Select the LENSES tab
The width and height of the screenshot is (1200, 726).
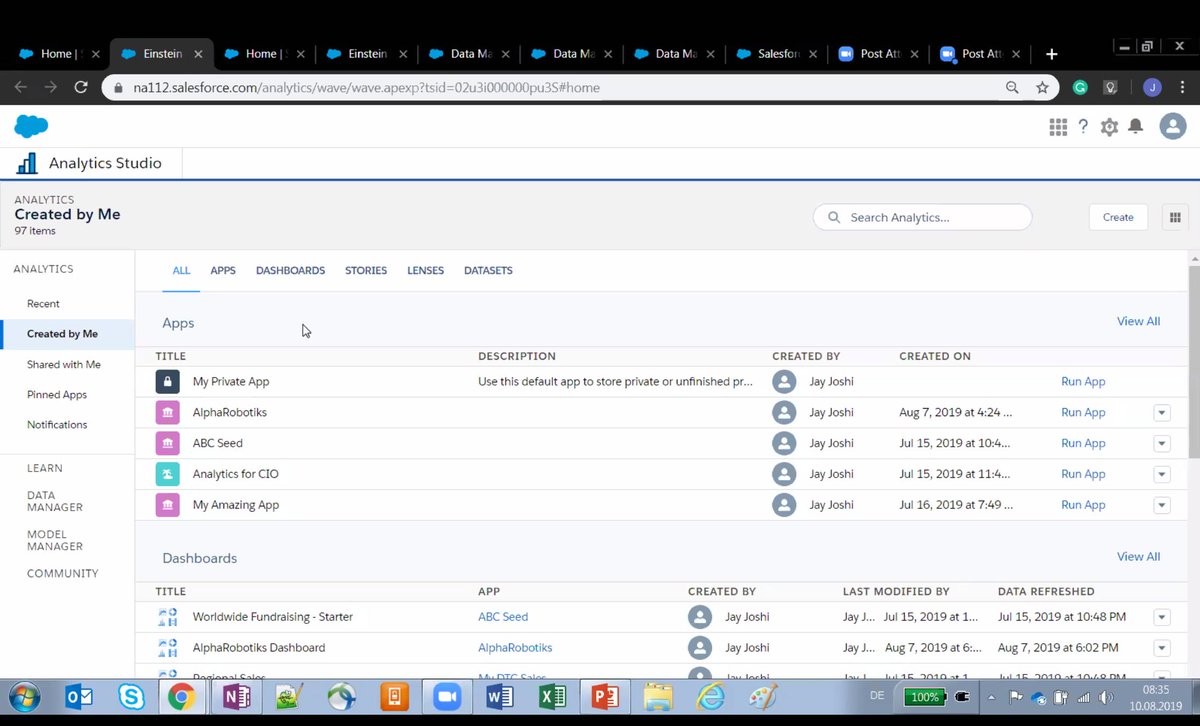point(425,271)
